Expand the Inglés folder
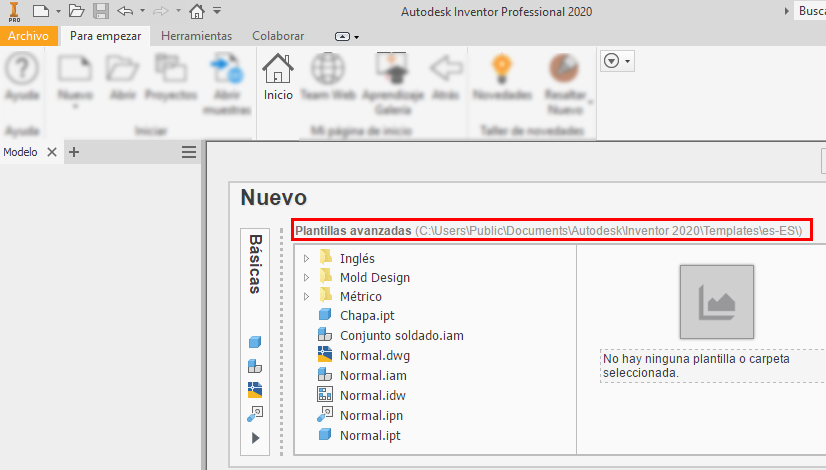Viewport: 826px width, 470px height. coord(306,259)
